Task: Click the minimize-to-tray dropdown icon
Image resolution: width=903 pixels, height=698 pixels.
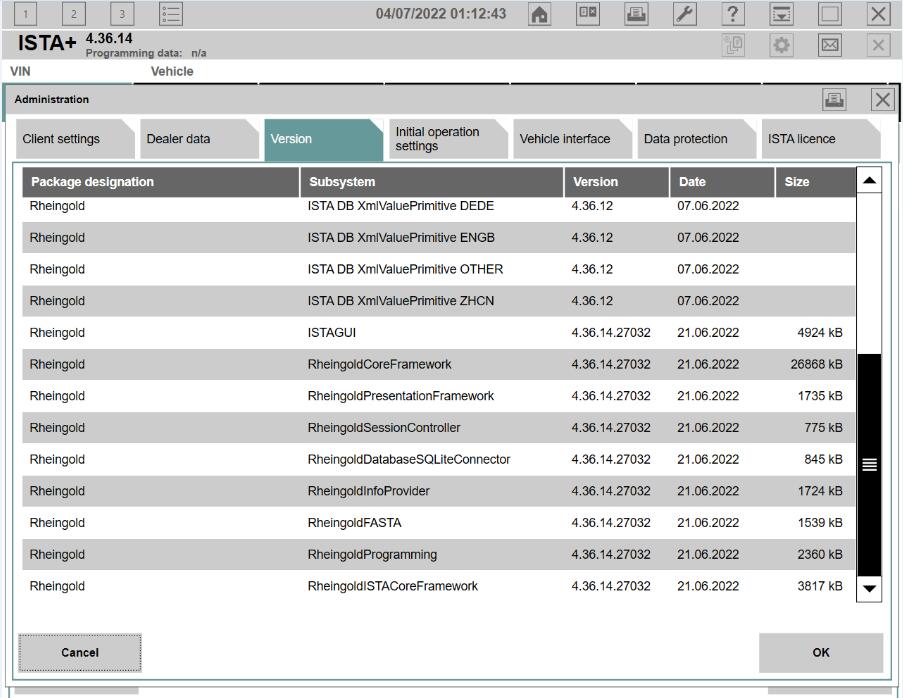Action: pyautogui.click(x=781, y=14)
